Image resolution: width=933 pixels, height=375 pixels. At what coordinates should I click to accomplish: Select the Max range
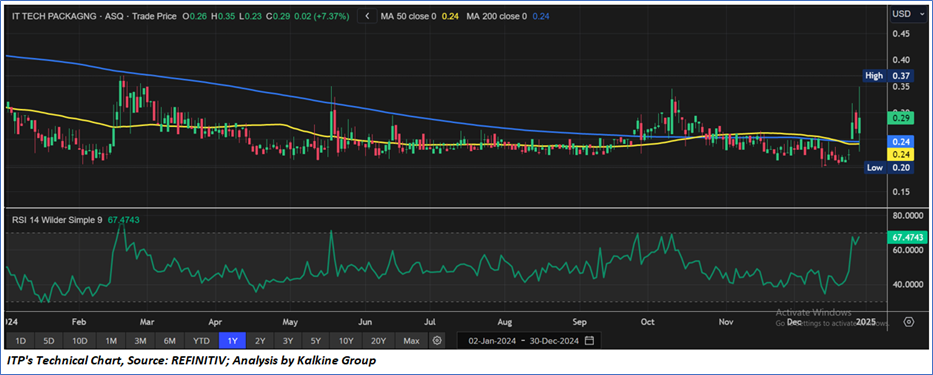(411, 340)
